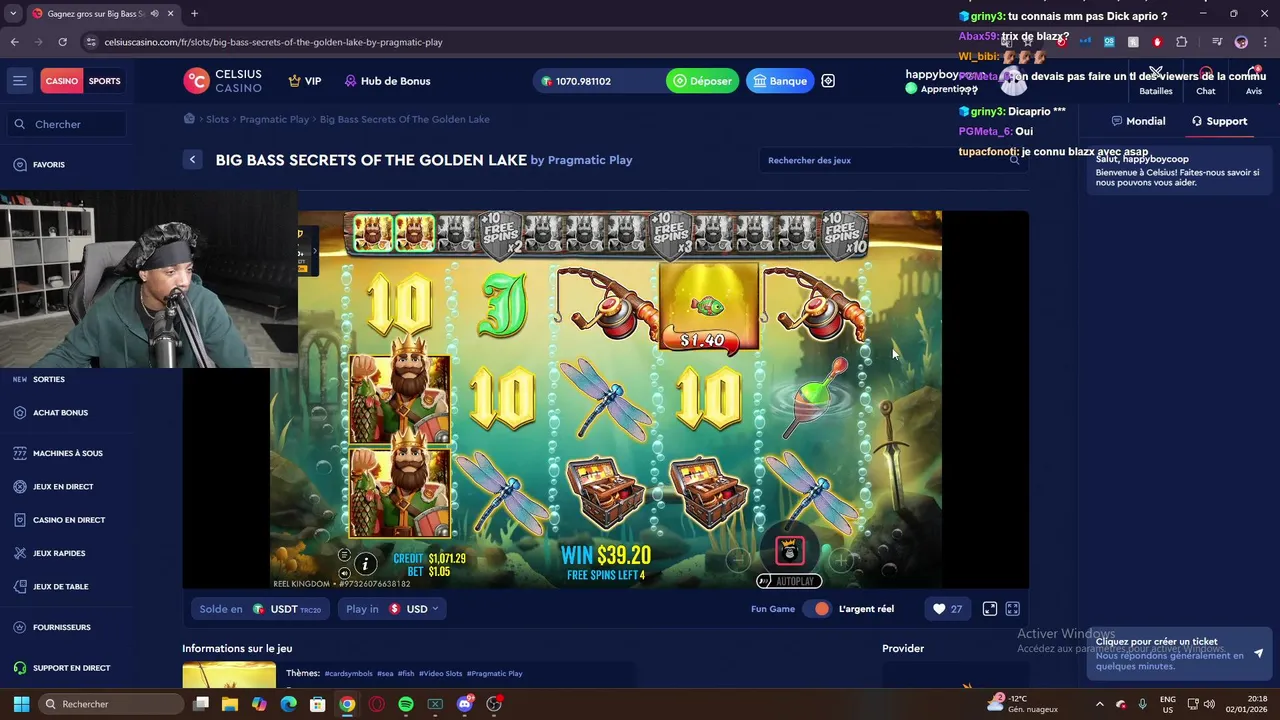Click the slot spin button
Viewport: 1280px width, 720px height.
[790, 550]
